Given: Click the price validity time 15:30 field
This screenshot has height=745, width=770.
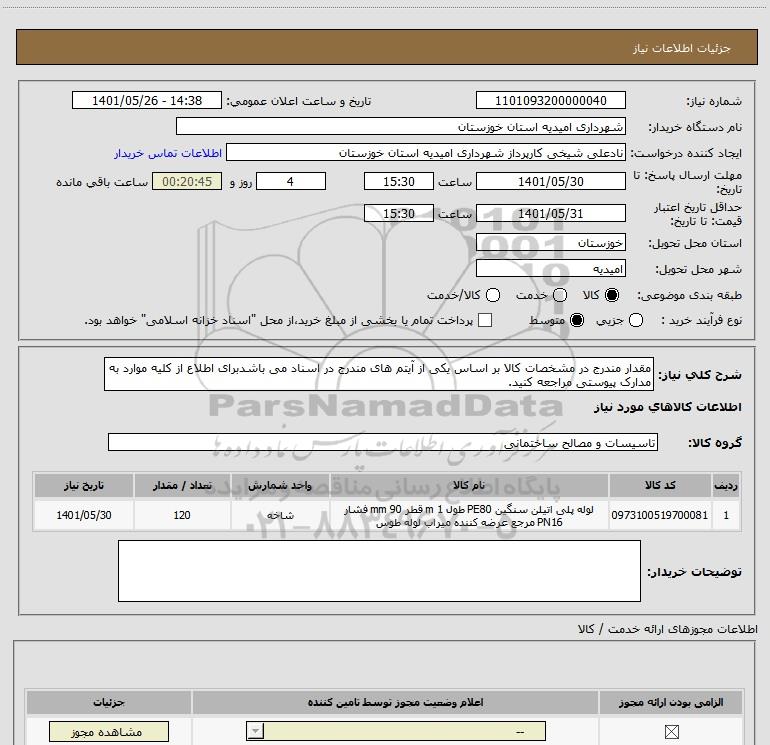Looking at the screenshot, I should 399,214.
